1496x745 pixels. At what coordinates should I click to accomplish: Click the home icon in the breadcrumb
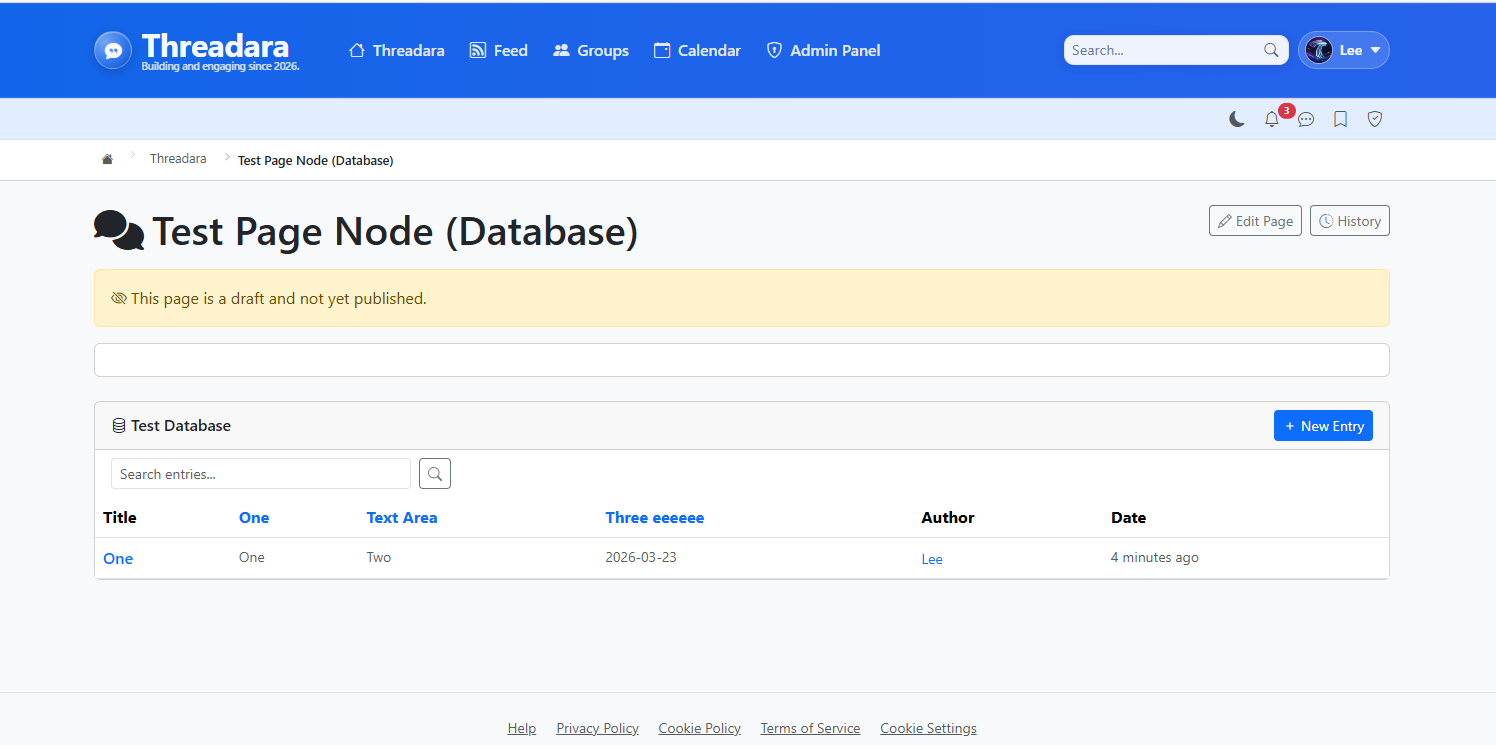tap(108, 160)
